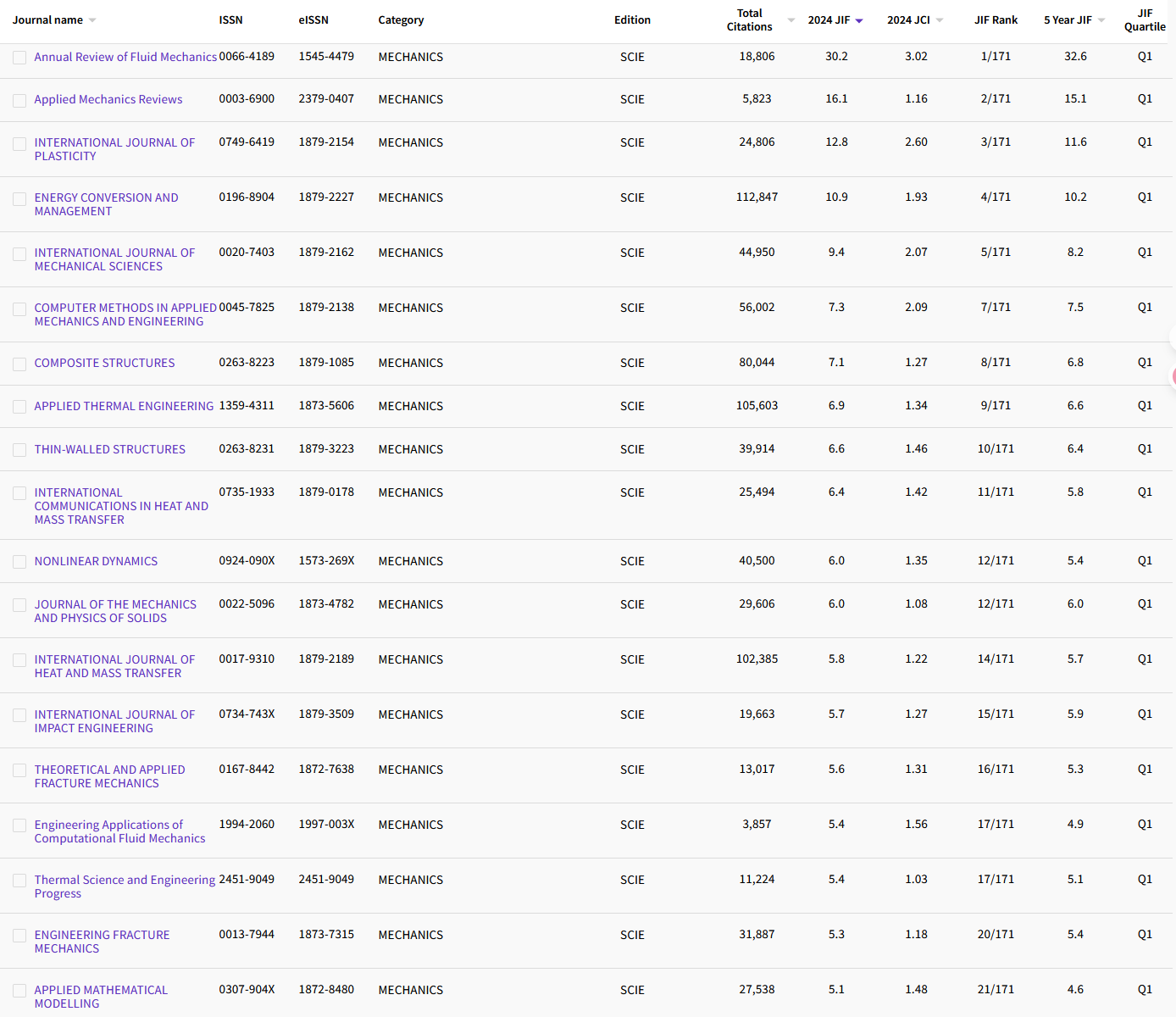Image resolution: width=1176 pixels, height=1017 pixels.
Task: Open Journal of the Mechanics and Physics of Solids
Action: click(x=115, y=611)
